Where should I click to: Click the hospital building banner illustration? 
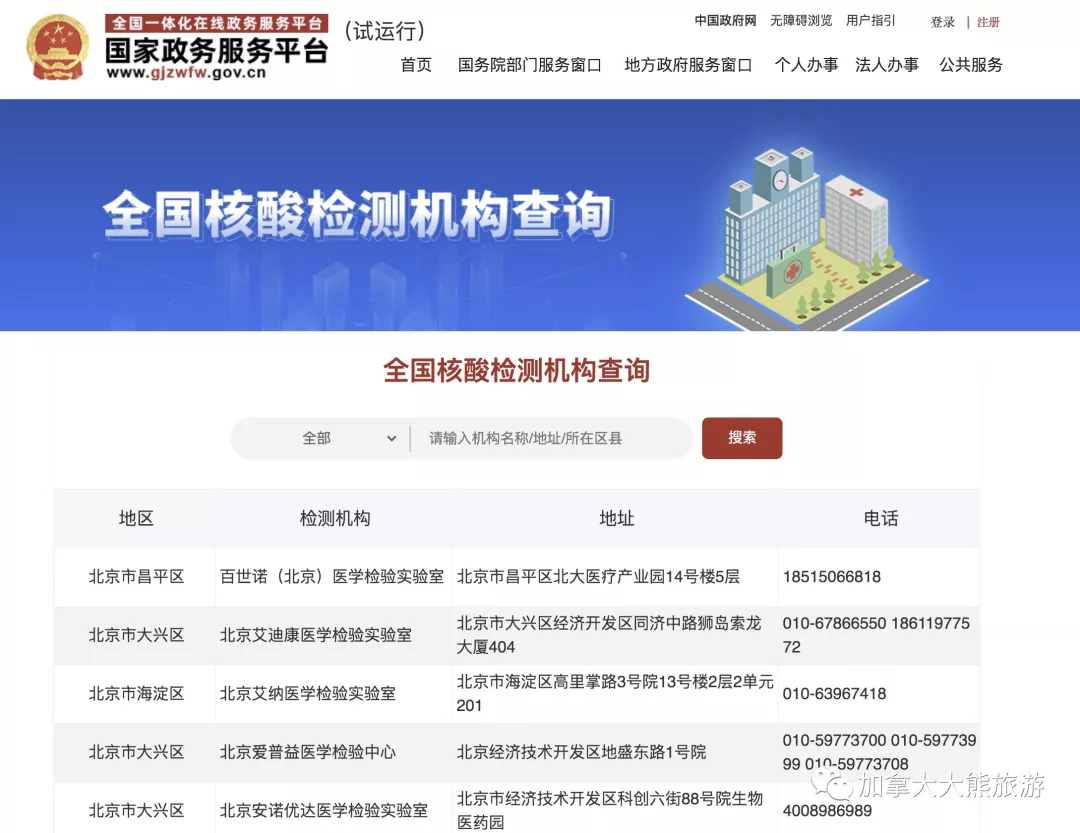pos(807,236)
